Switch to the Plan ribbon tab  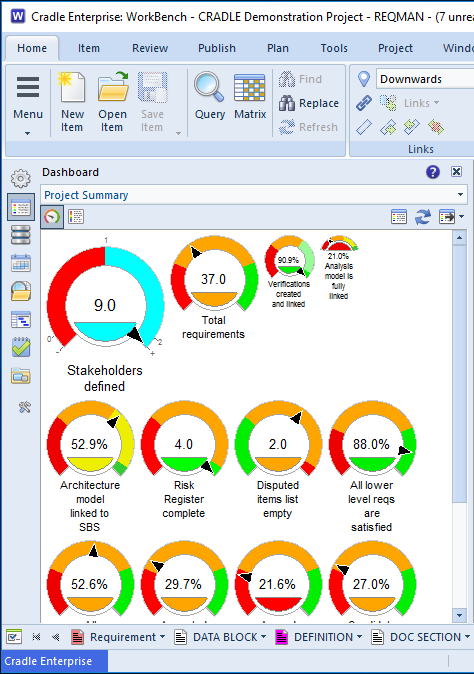(278, 48)
